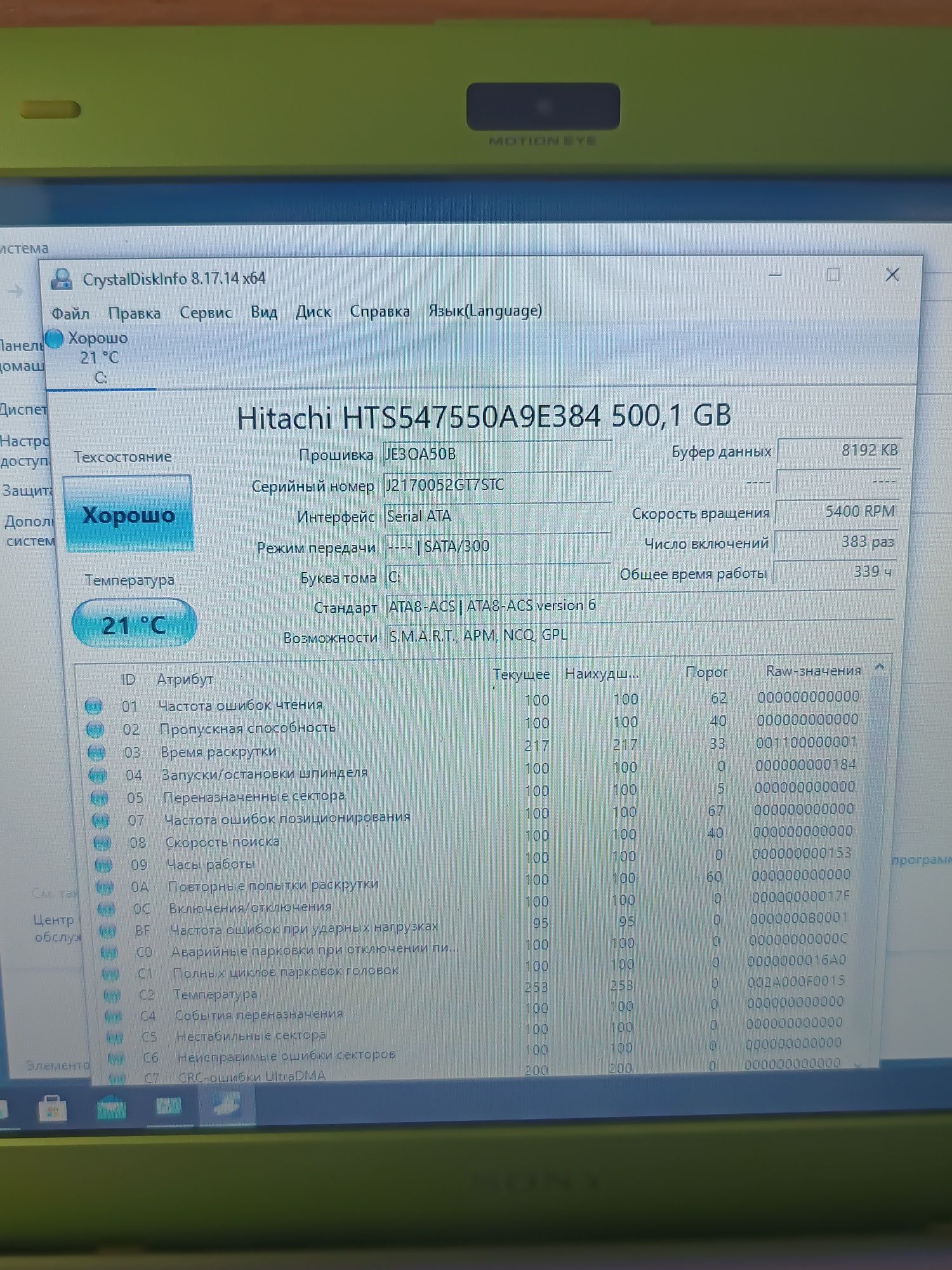Click status icon for Запуски/остановки шпинделя

[x=98, y=775]
